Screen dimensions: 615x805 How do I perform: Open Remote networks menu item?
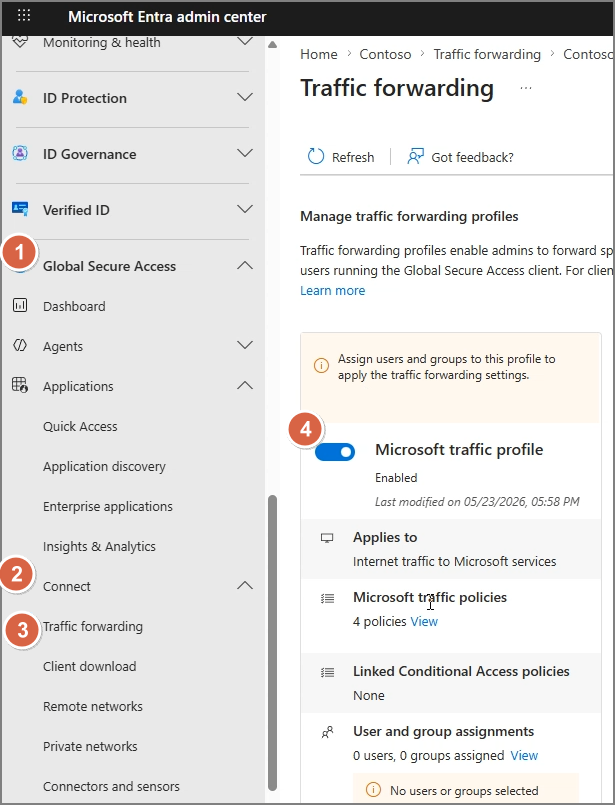[93, 706]
